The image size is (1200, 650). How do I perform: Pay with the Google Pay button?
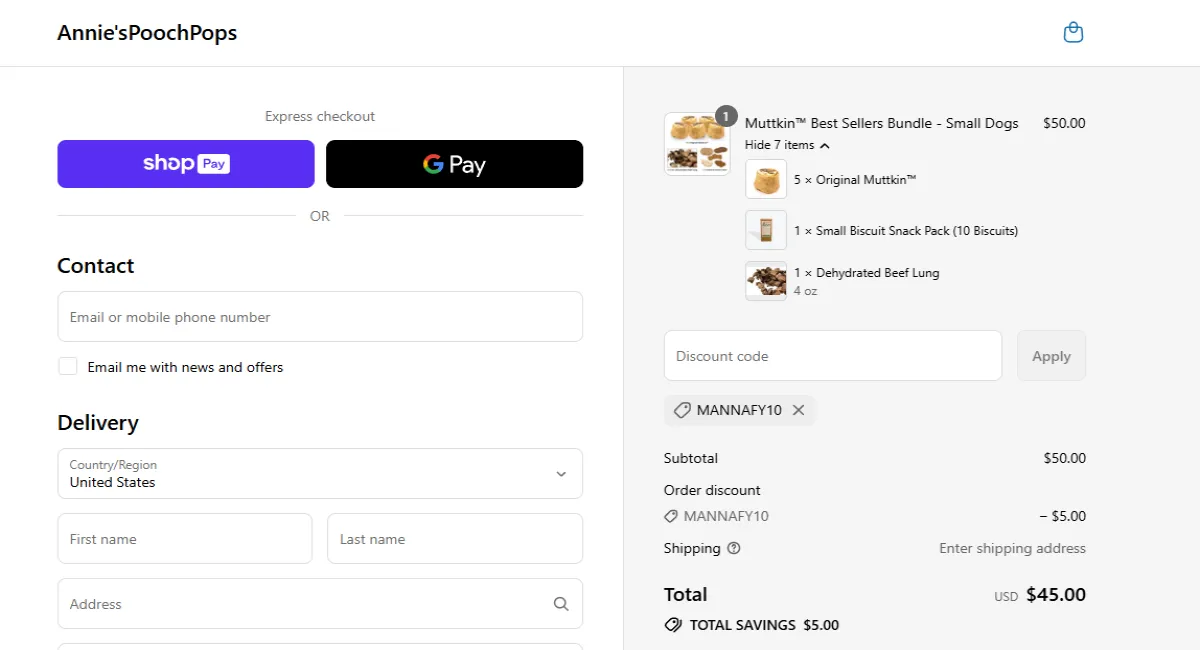[x=454, y=164]
